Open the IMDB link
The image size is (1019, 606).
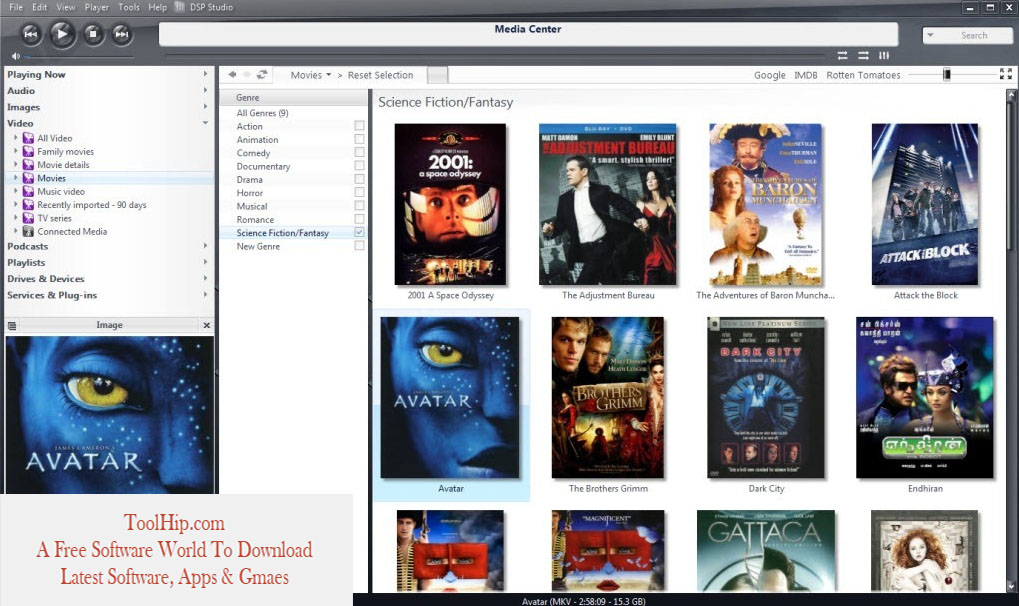point(806,75)
